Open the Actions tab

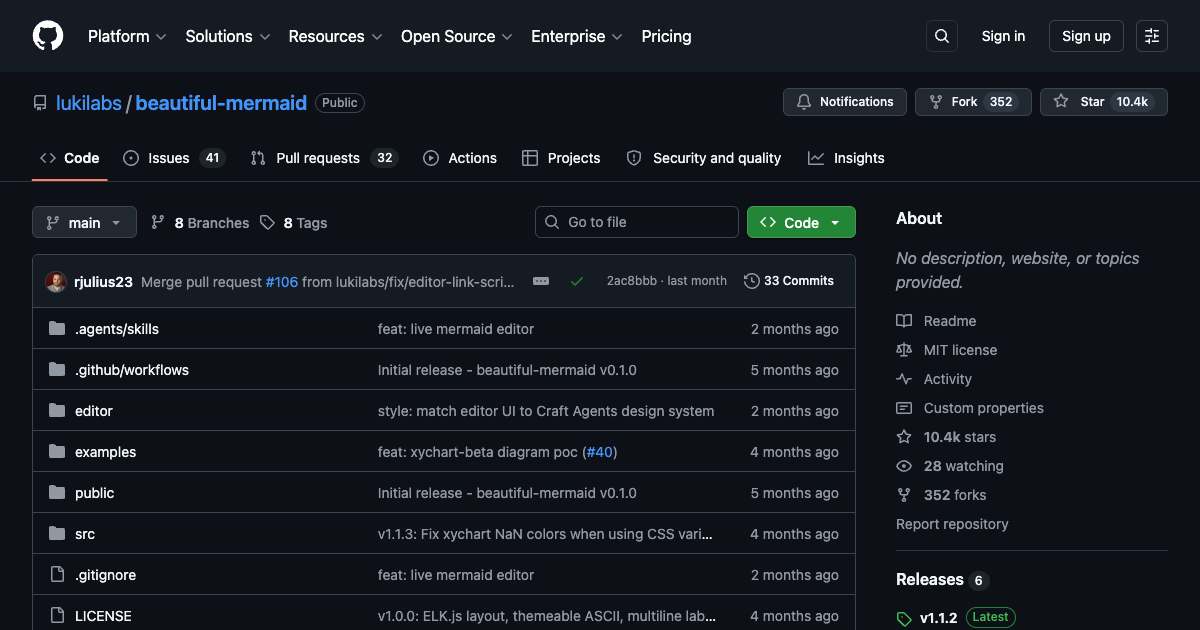point(460,158)
